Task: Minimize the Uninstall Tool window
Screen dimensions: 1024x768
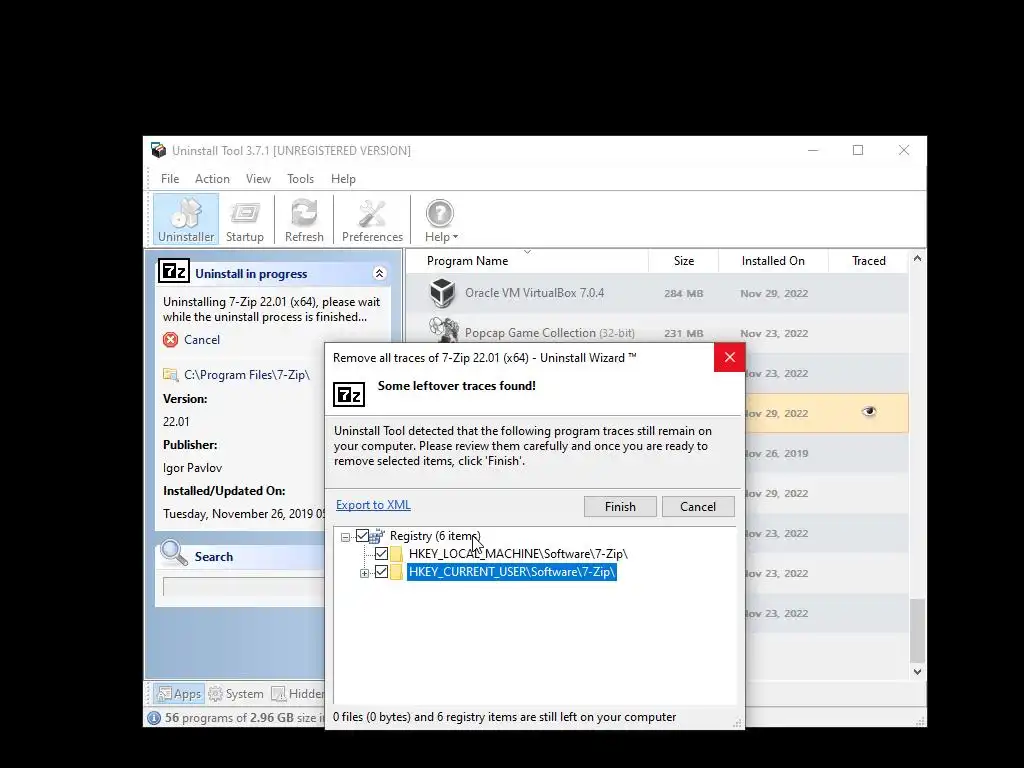Action: tap(813, 150)
